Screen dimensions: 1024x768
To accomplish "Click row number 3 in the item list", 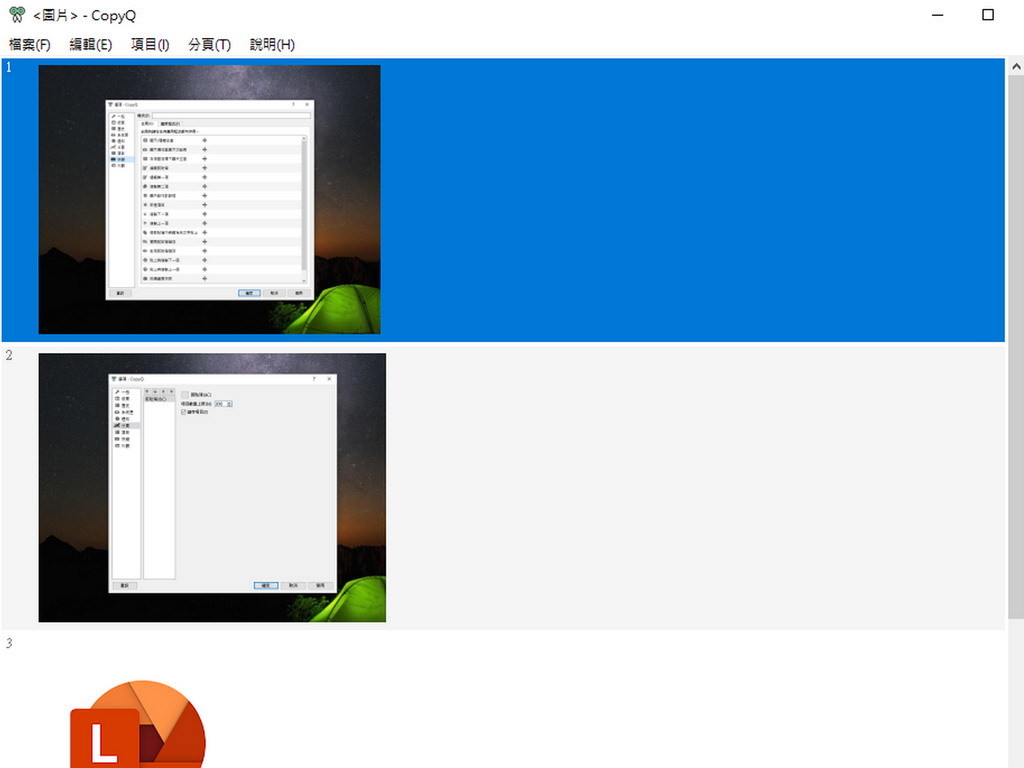I will (x=9, y=643).
